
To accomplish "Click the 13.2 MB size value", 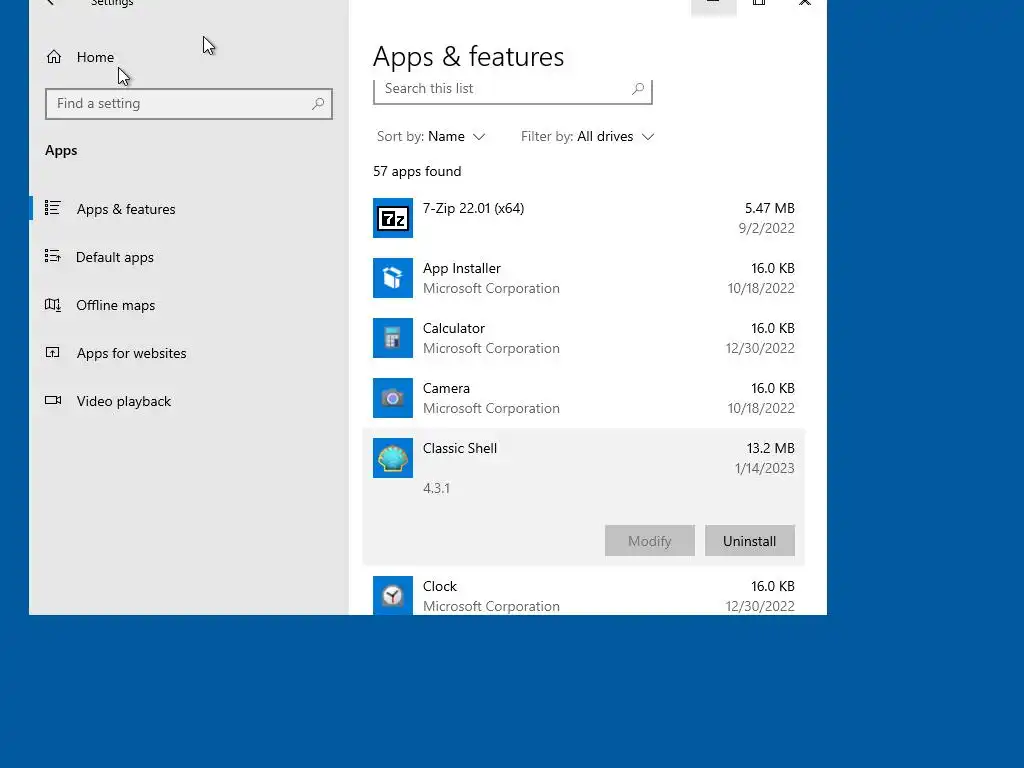I will point(771,448).
